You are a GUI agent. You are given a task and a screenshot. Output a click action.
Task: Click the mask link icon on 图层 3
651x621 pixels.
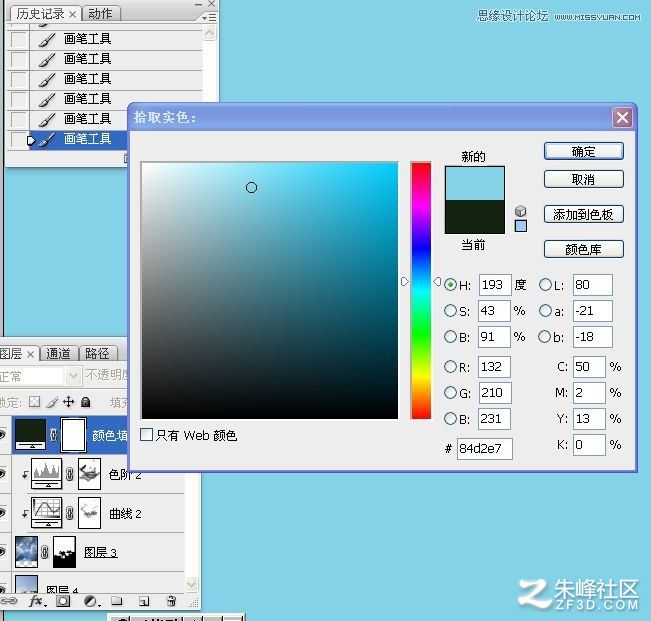point(45,552)
